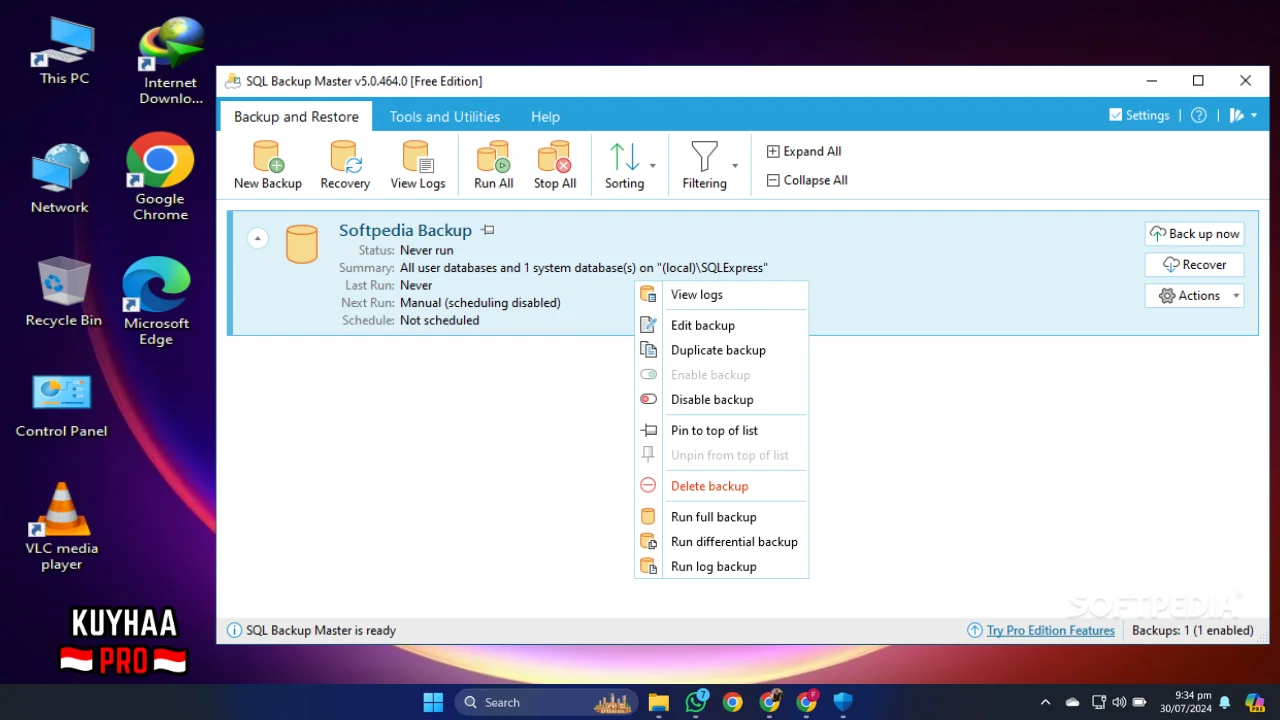
Task: Click the notification bell in taskbar
Action: click(x=1224, y=702)
